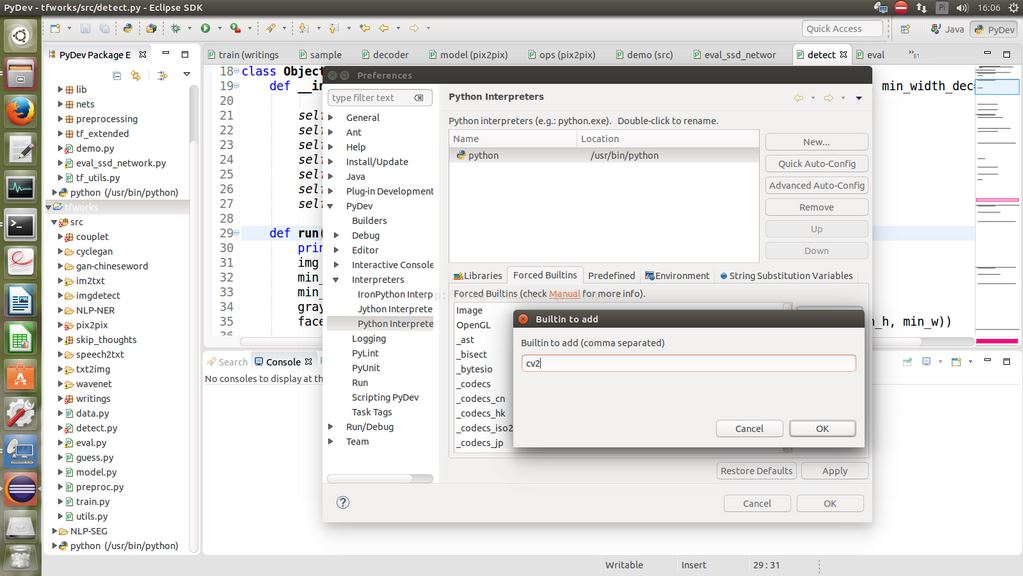Collapse the Interpreters preferences node
This screenshot has height=576, width=1023.
[336, 280]
